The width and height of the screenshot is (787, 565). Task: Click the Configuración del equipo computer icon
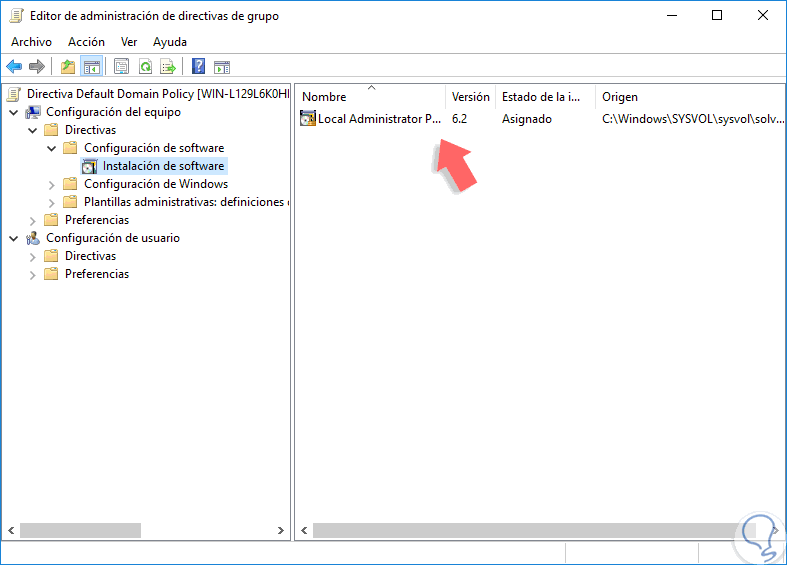point(33,112)
